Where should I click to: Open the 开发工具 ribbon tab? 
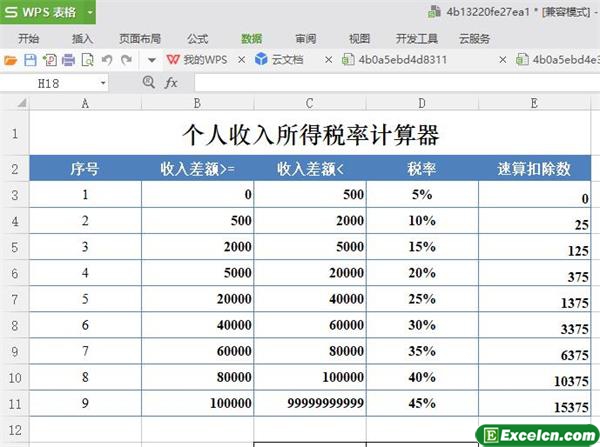417,39
